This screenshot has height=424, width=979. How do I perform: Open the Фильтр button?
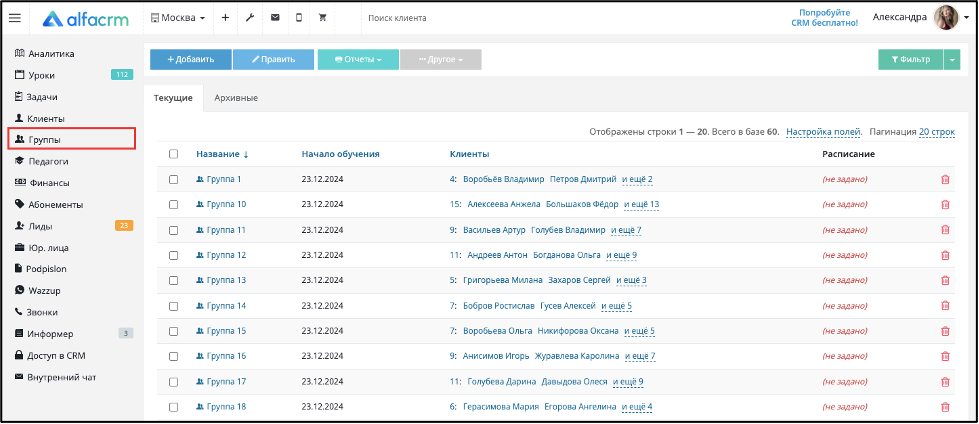pyautogui.click(x=910, y=59)
